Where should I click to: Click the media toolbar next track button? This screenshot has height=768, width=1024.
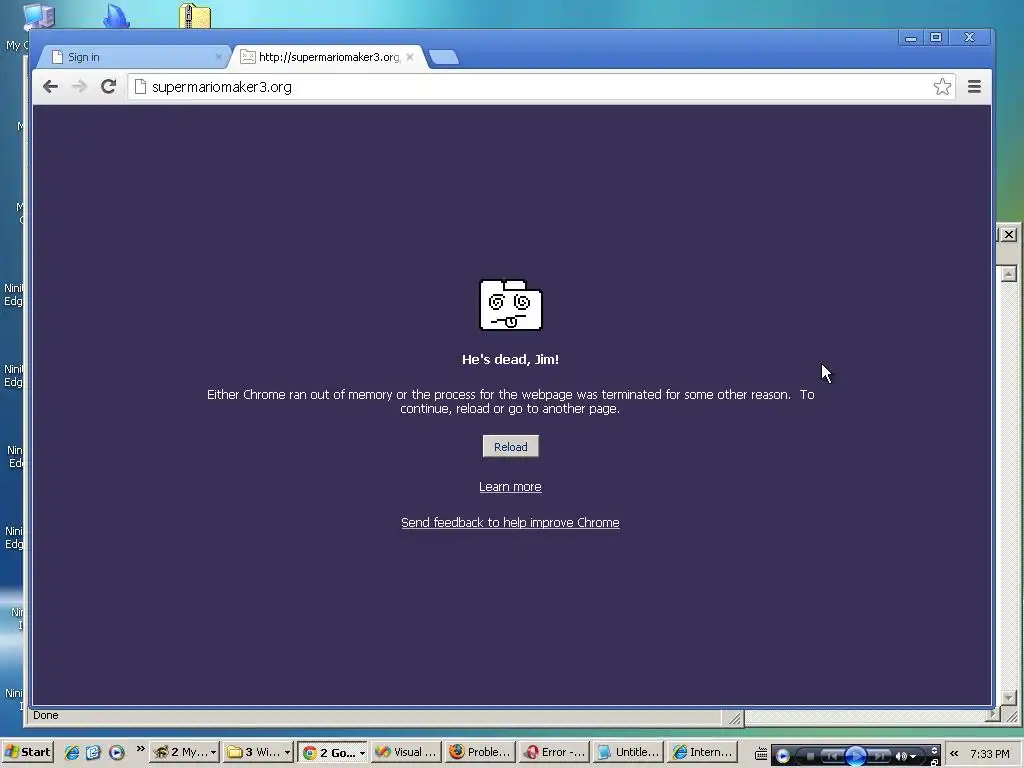(880, 756)
